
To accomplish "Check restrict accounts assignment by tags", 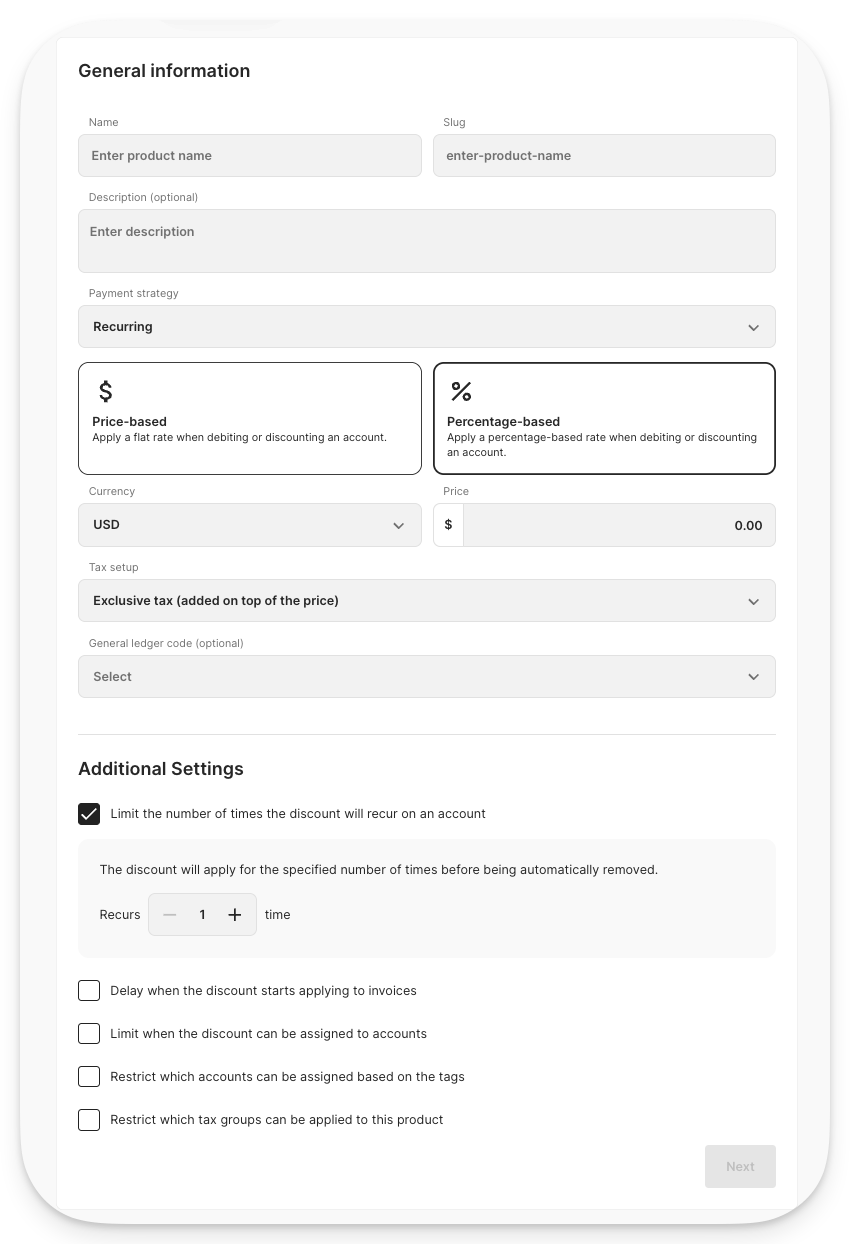I will [89, 1076].
